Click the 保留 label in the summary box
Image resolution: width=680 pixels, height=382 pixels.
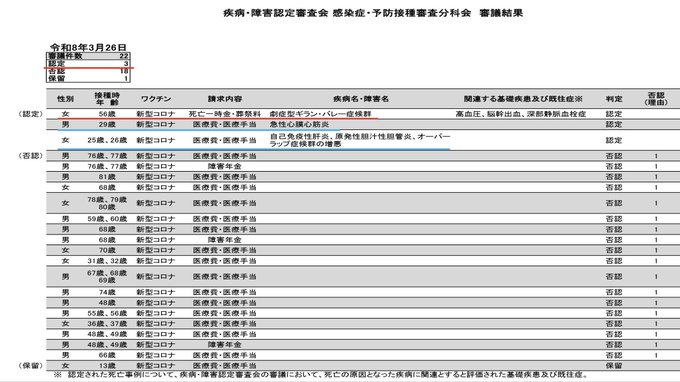57,78
